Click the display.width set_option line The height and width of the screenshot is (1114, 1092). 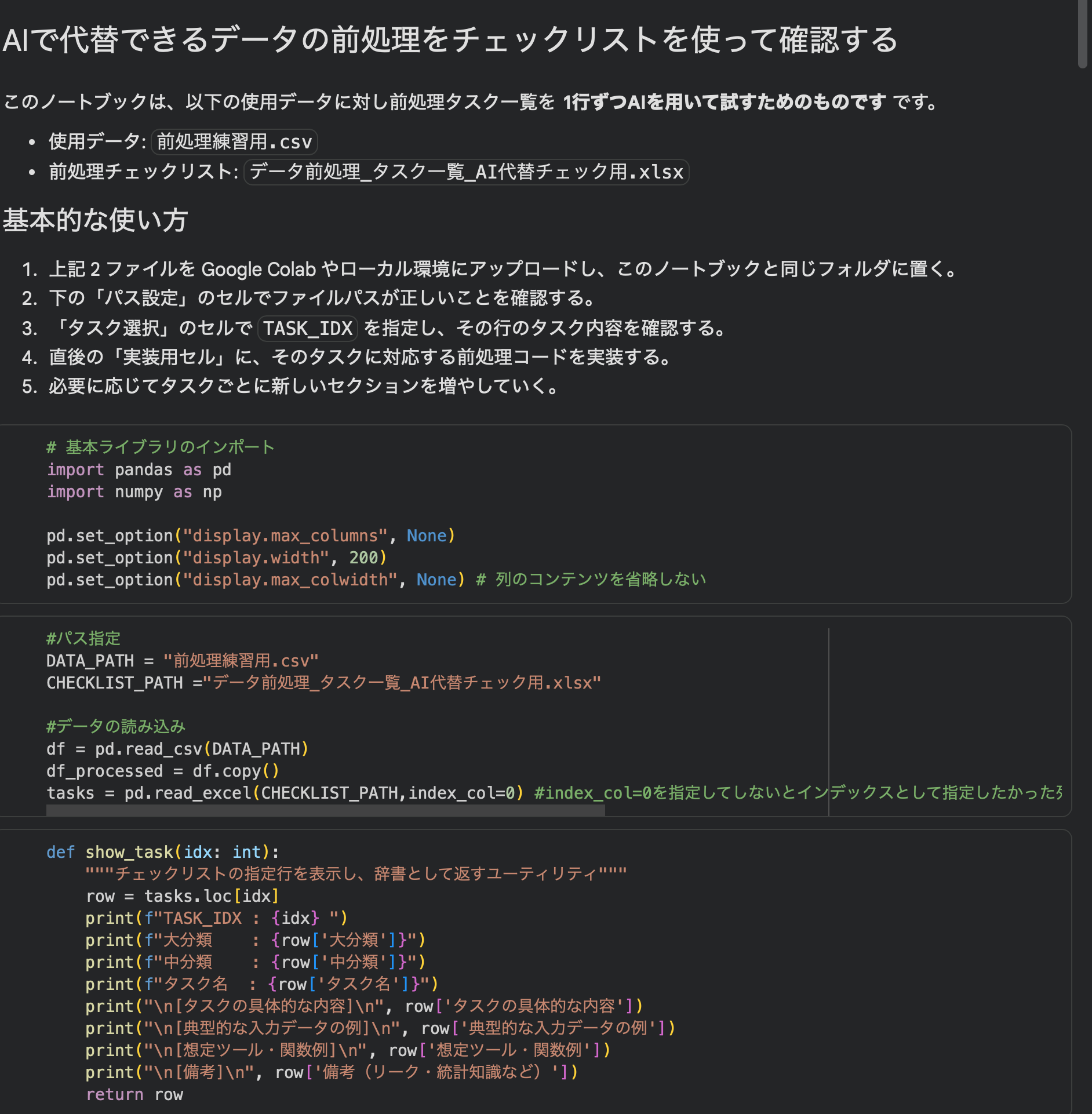[x=217, y=558]
